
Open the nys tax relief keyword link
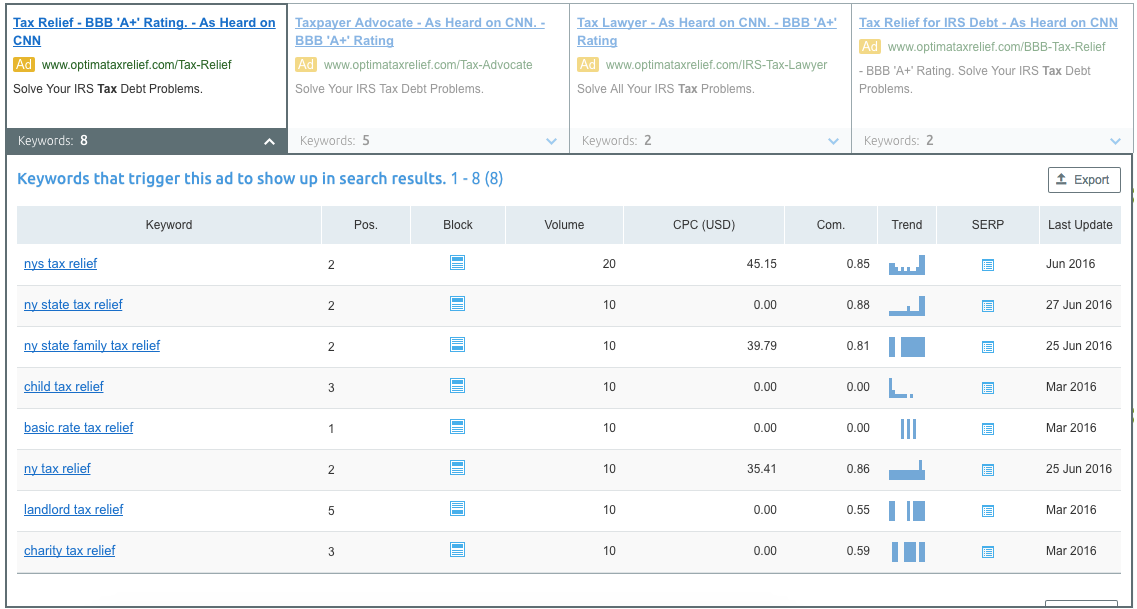pos(60,263)
